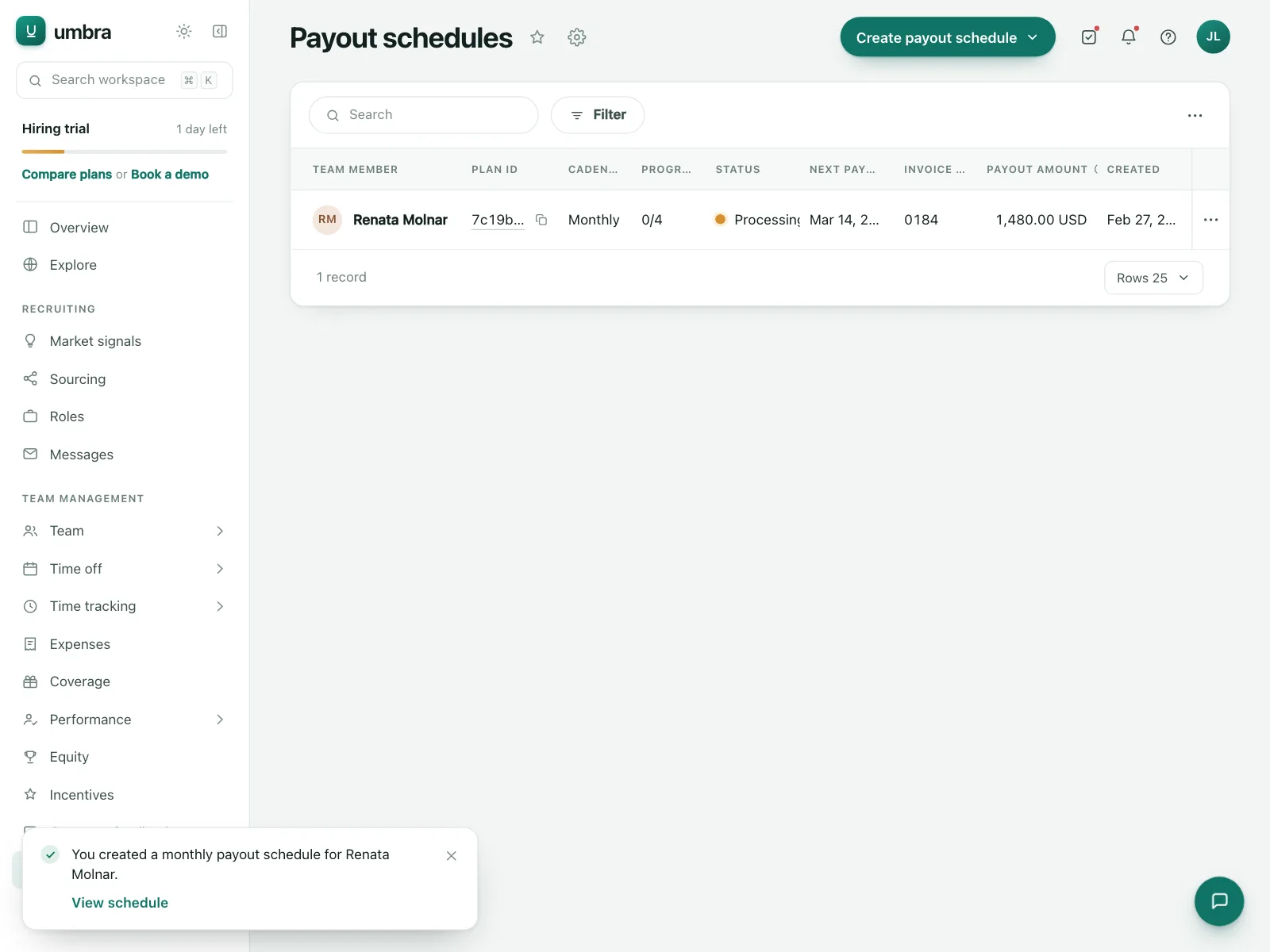Image resolution: width=1270 pixels, height=952 pixels.
Task: Copy the plan ID icon
Action: click(541, 220)
